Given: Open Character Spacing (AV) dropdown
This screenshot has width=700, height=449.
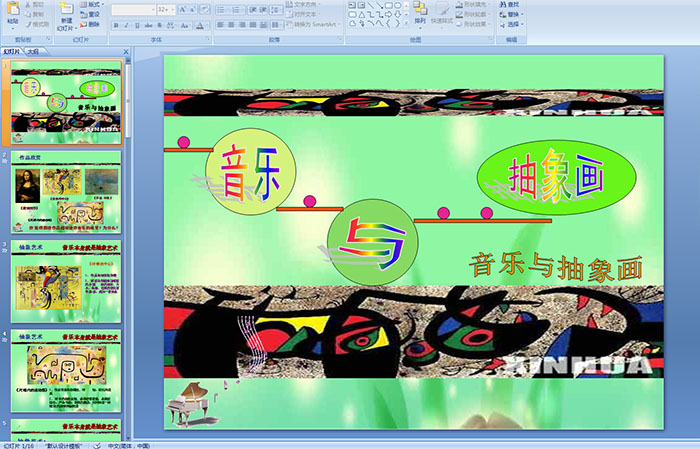Looking at the screenshot, I should pyautogui.click(x=171, y=25).
